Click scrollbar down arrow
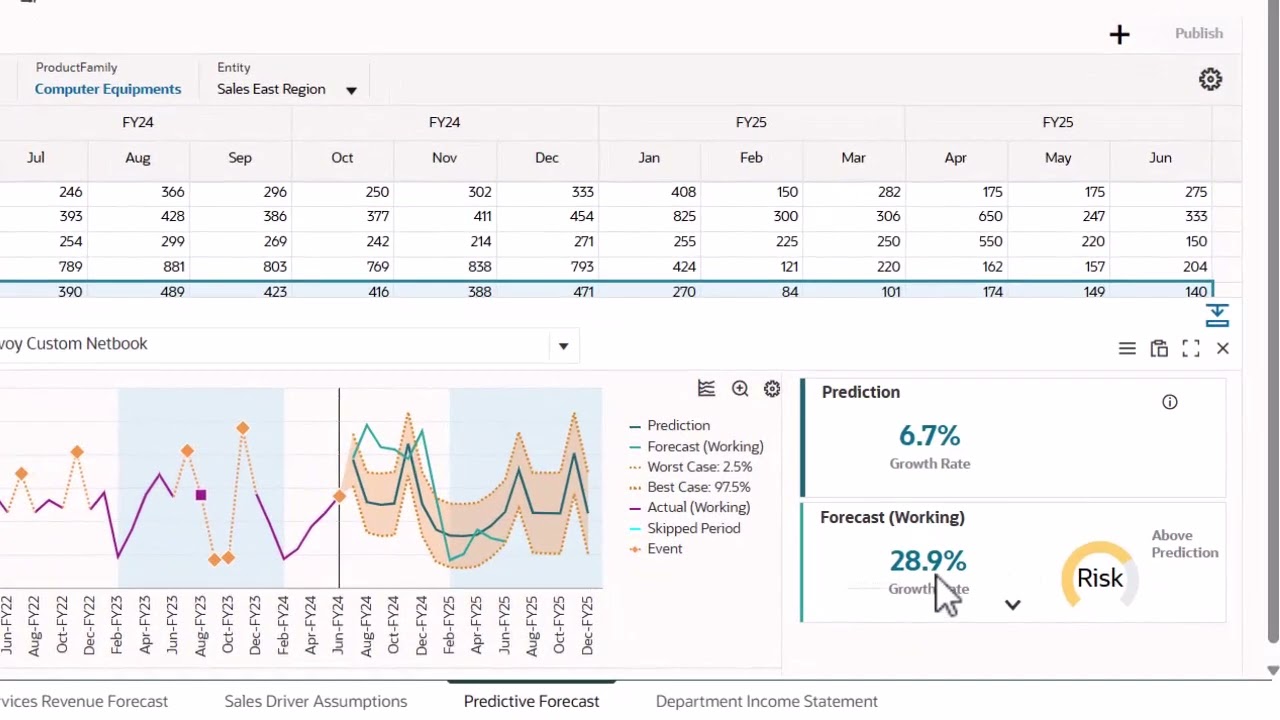The height and width of the screenshot is (720, 1280). 1273,670
